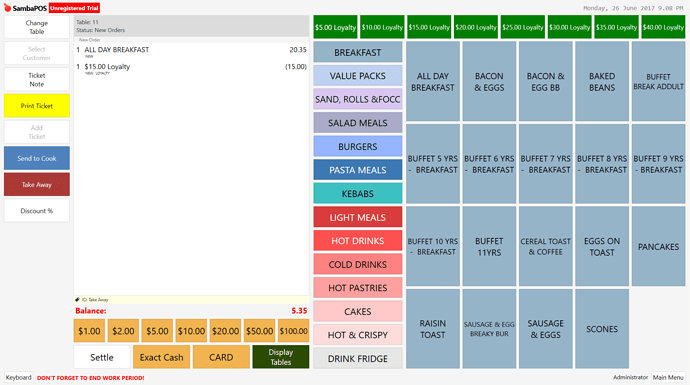690x385 pixels.
Task: Click the yellow Print Ticket button
Action: coord(37,106)
